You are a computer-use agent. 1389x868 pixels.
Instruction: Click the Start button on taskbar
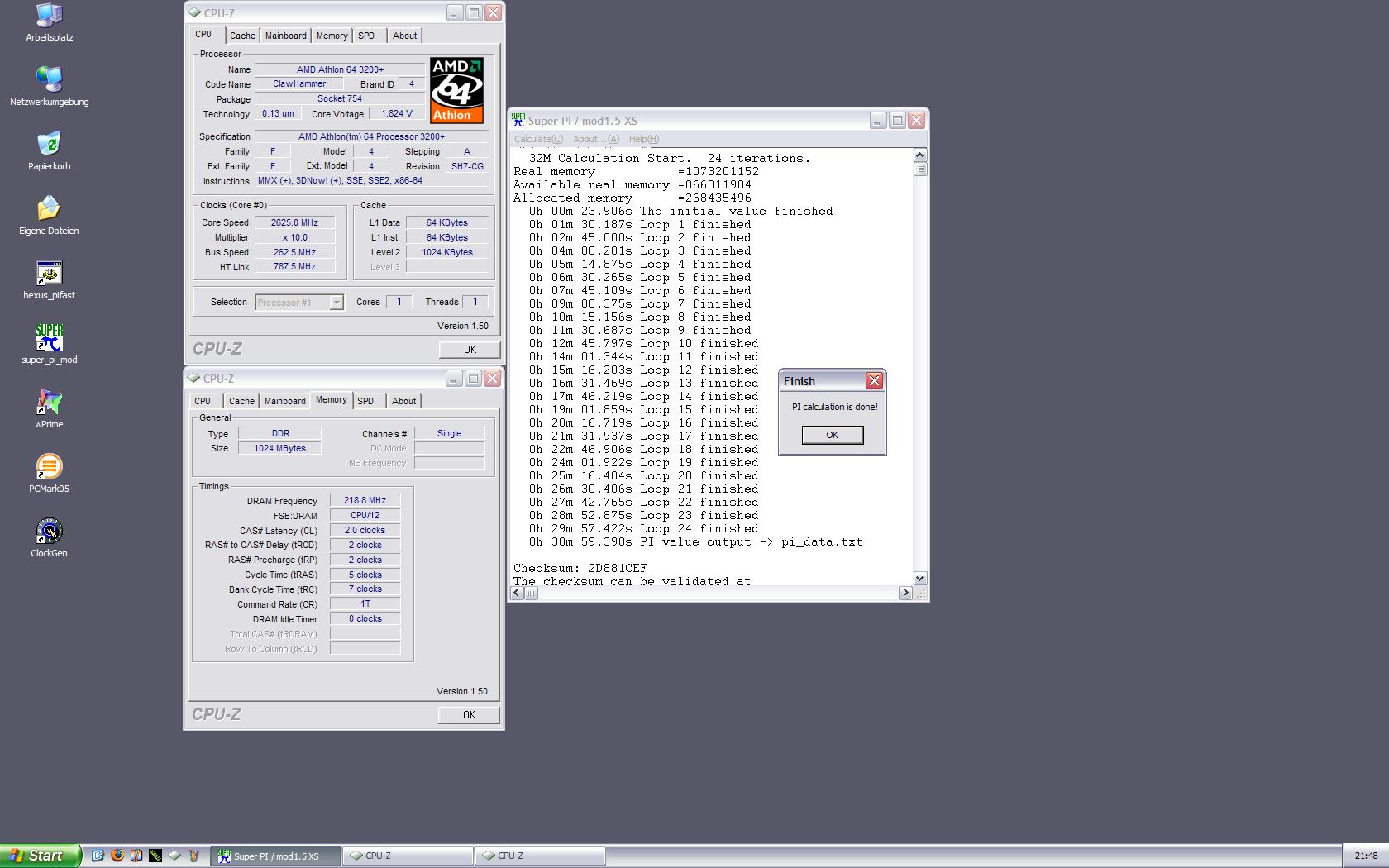41,856
